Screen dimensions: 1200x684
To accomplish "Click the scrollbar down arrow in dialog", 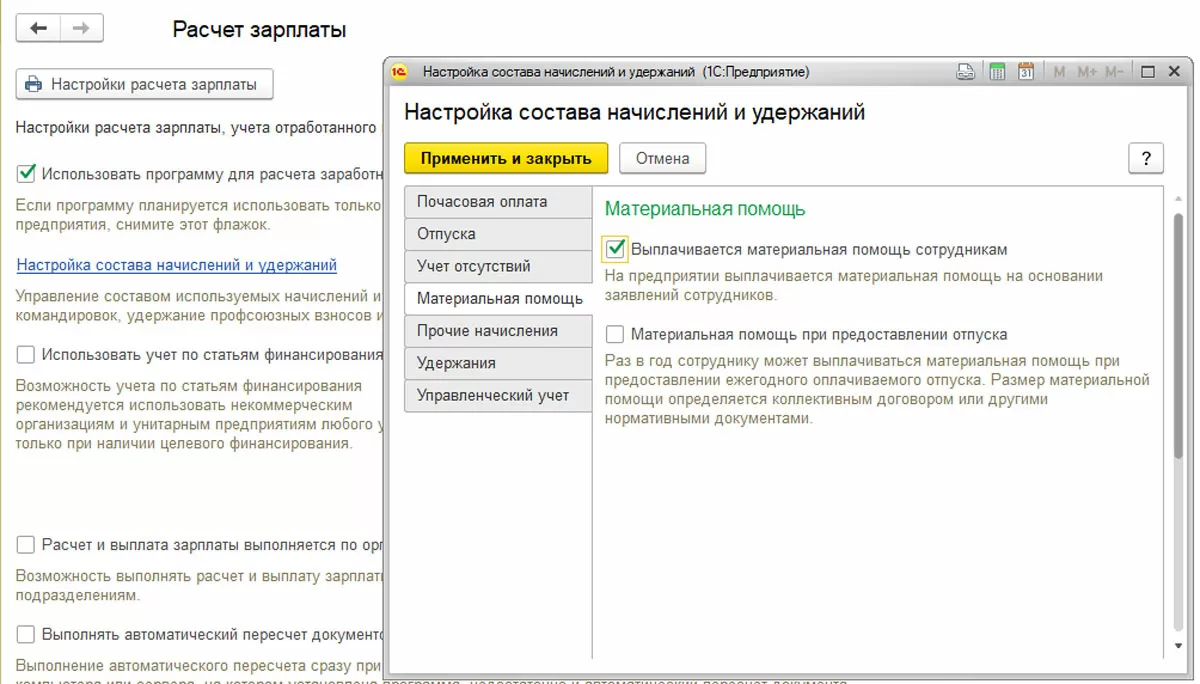I will (1178, 646).
